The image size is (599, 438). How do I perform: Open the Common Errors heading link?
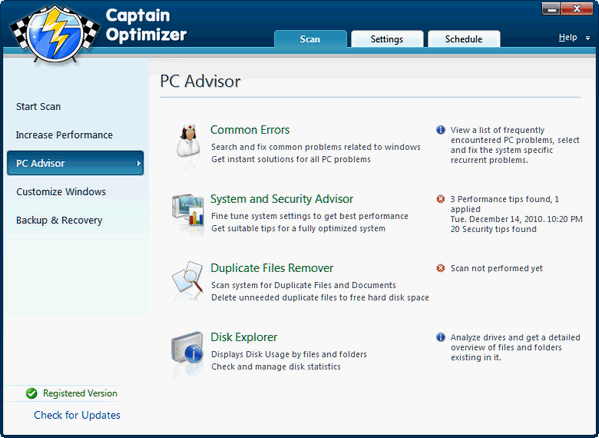pos(250,130)
